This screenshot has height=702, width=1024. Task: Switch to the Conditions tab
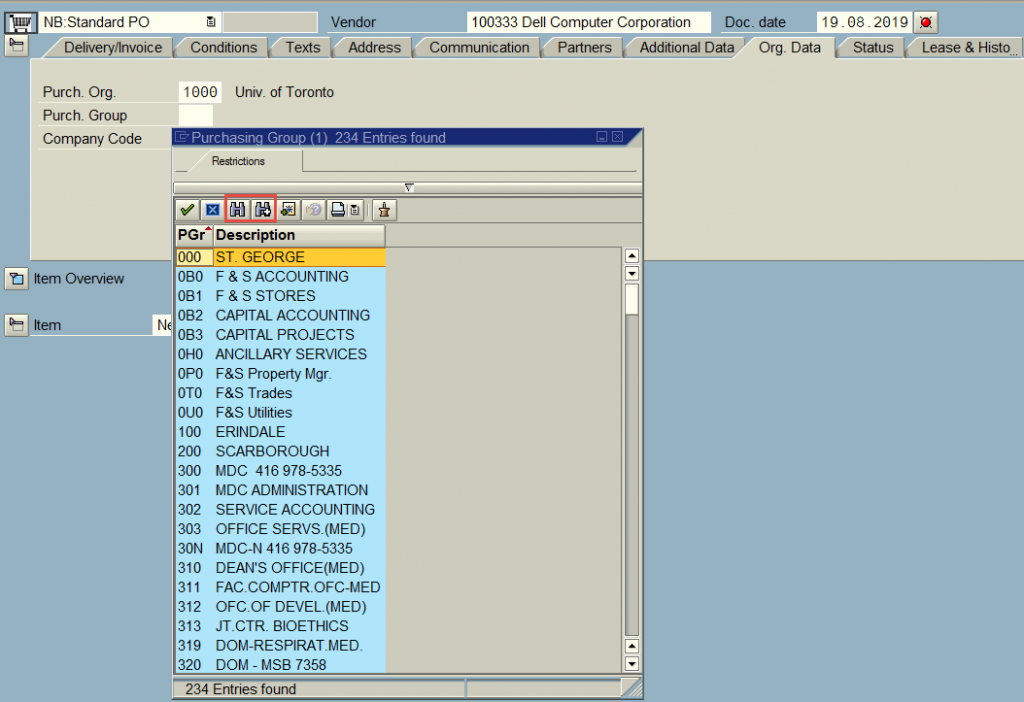pyautogui.click(x=223, y=47)
